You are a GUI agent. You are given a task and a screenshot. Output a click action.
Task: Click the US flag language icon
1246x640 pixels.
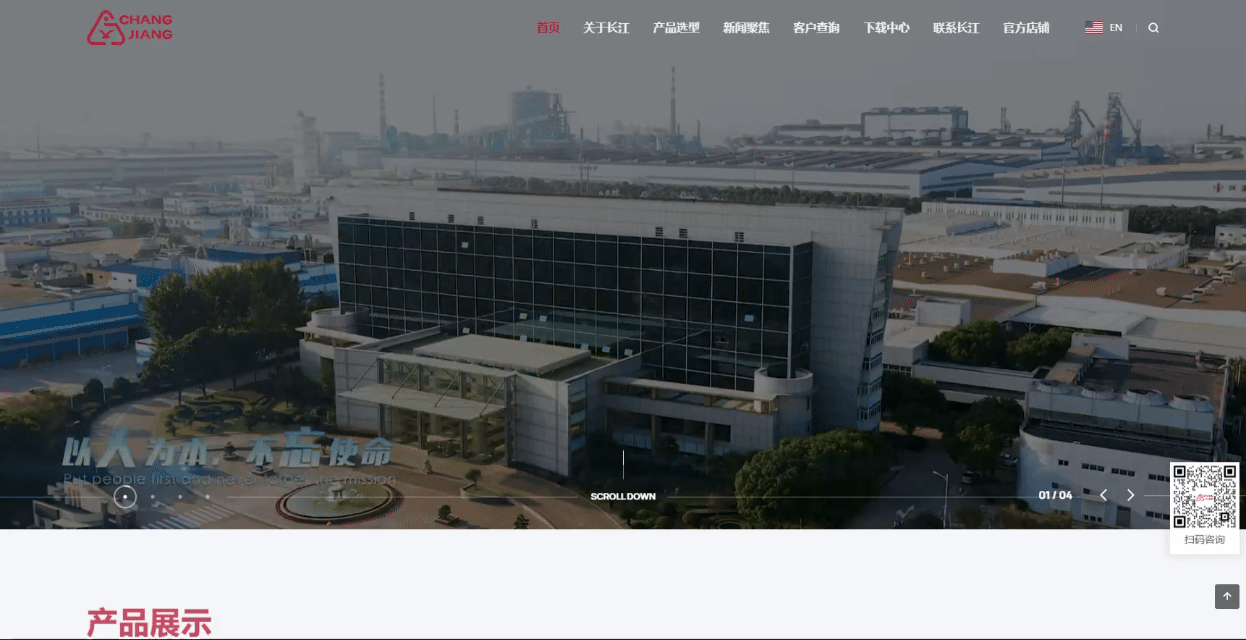point(1093,28)
